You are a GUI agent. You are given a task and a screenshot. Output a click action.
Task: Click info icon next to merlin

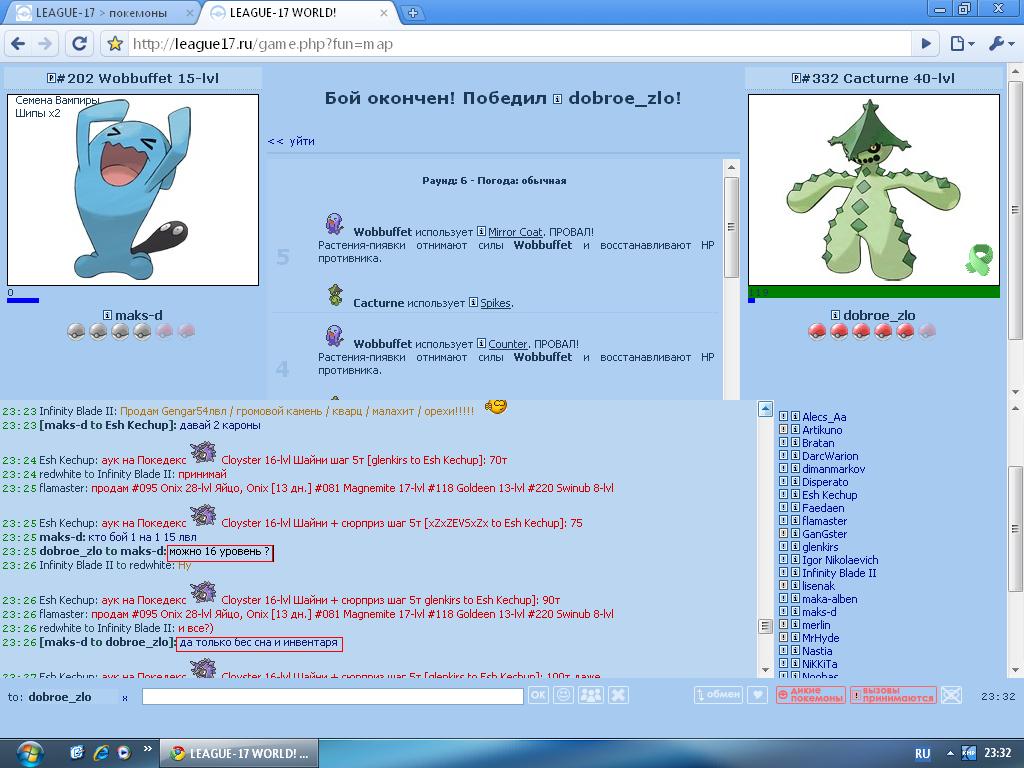click(795, 625)
